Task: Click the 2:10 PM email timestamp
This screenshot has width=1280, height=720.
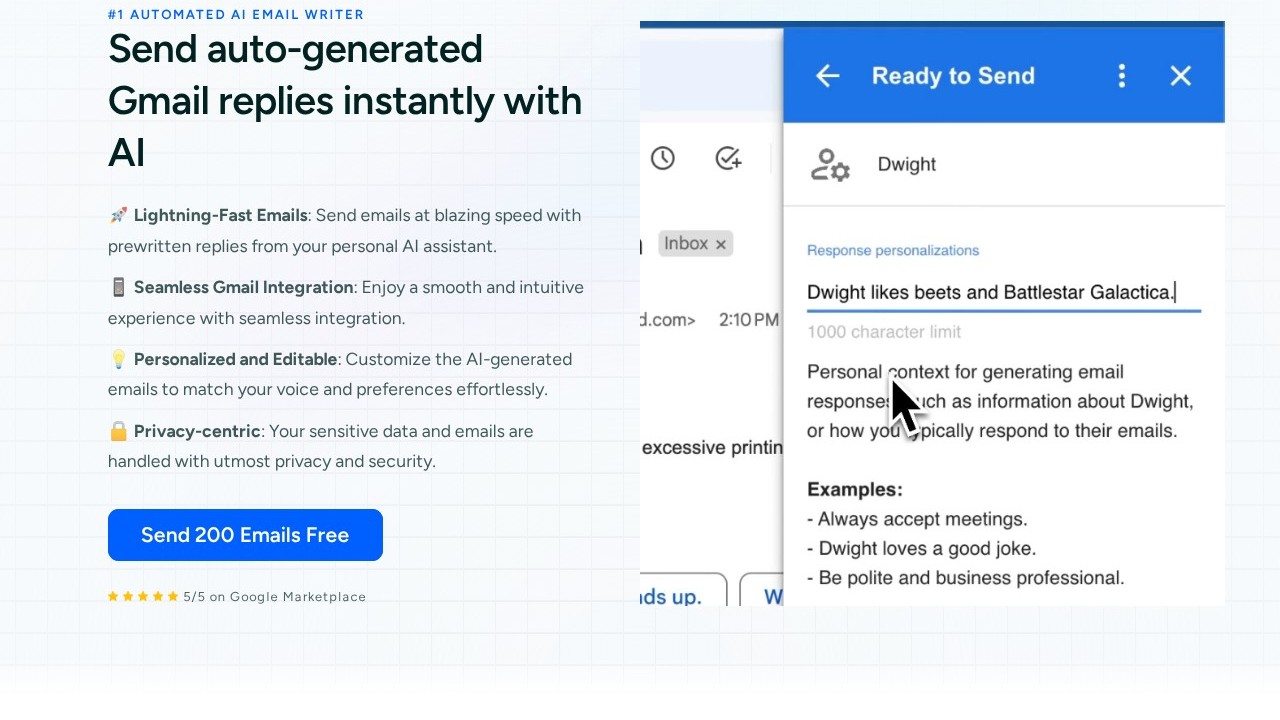Action: [x=748, y=320]
